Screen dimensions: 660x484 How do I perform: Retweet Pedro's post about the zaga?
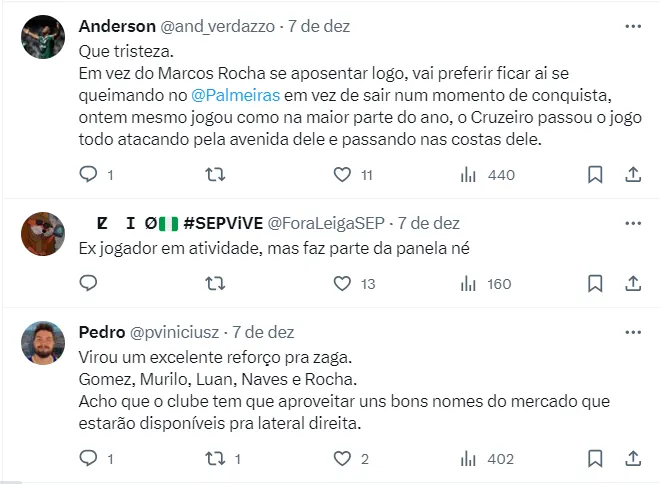214,459
